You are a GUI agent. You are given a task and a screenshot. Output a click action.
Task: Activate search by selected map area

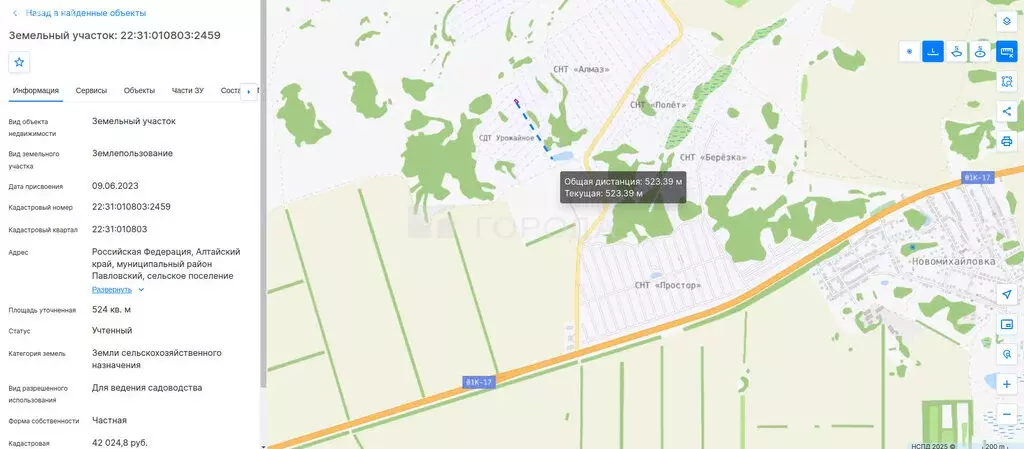(1006, 82)
